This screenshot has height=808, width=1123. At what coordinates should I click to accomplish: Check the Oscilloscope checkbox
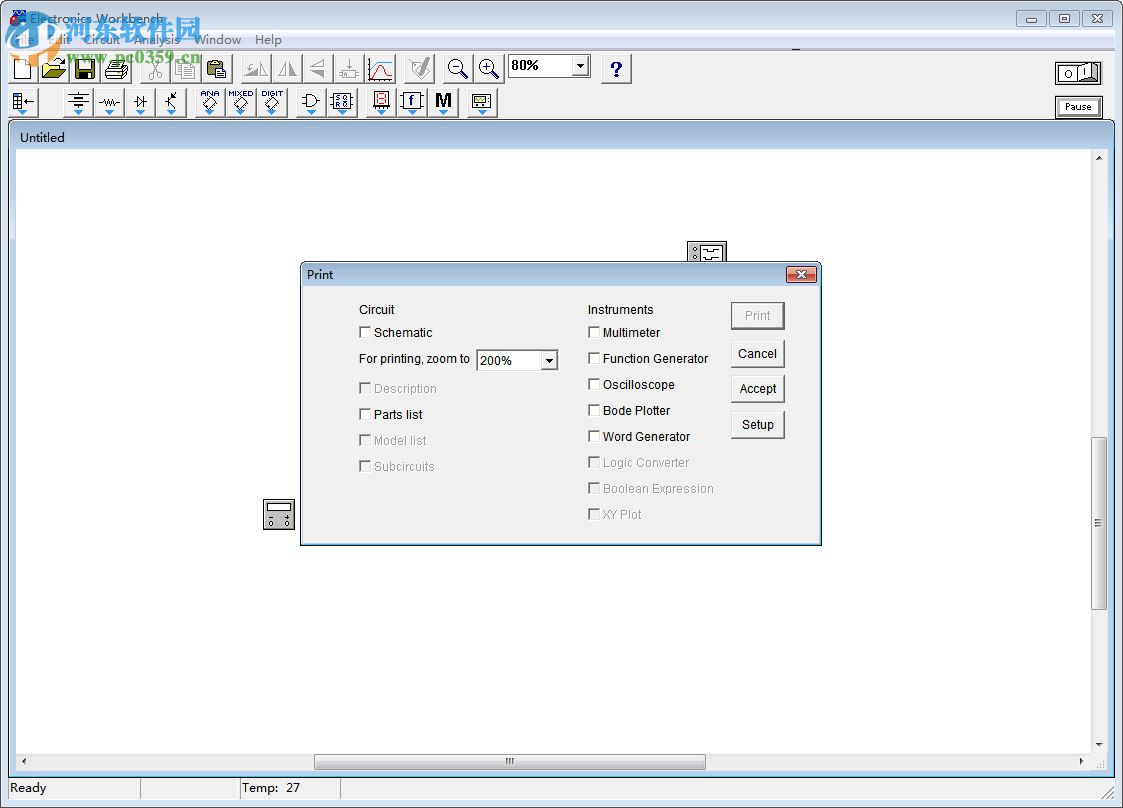click(x=594, y=385)
